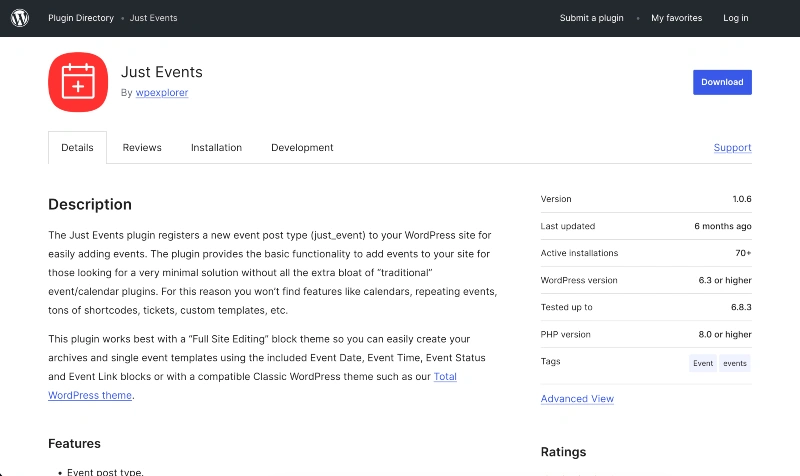This screenshot has width=800, height=476.
Task: Click the Support link
Action: coord(732,147)
